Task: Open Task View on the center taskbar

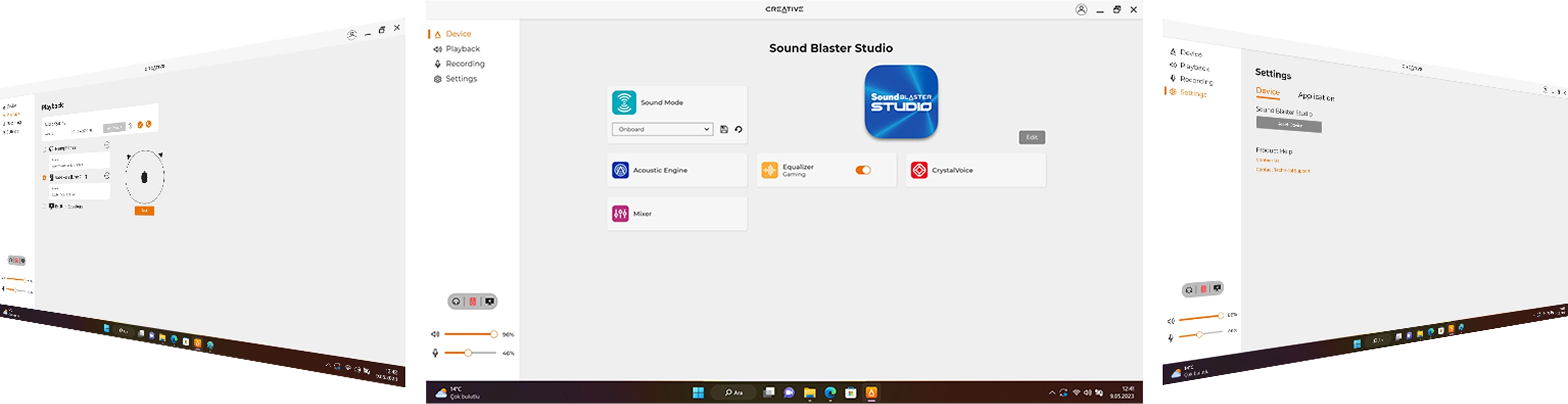Action: 769,393
